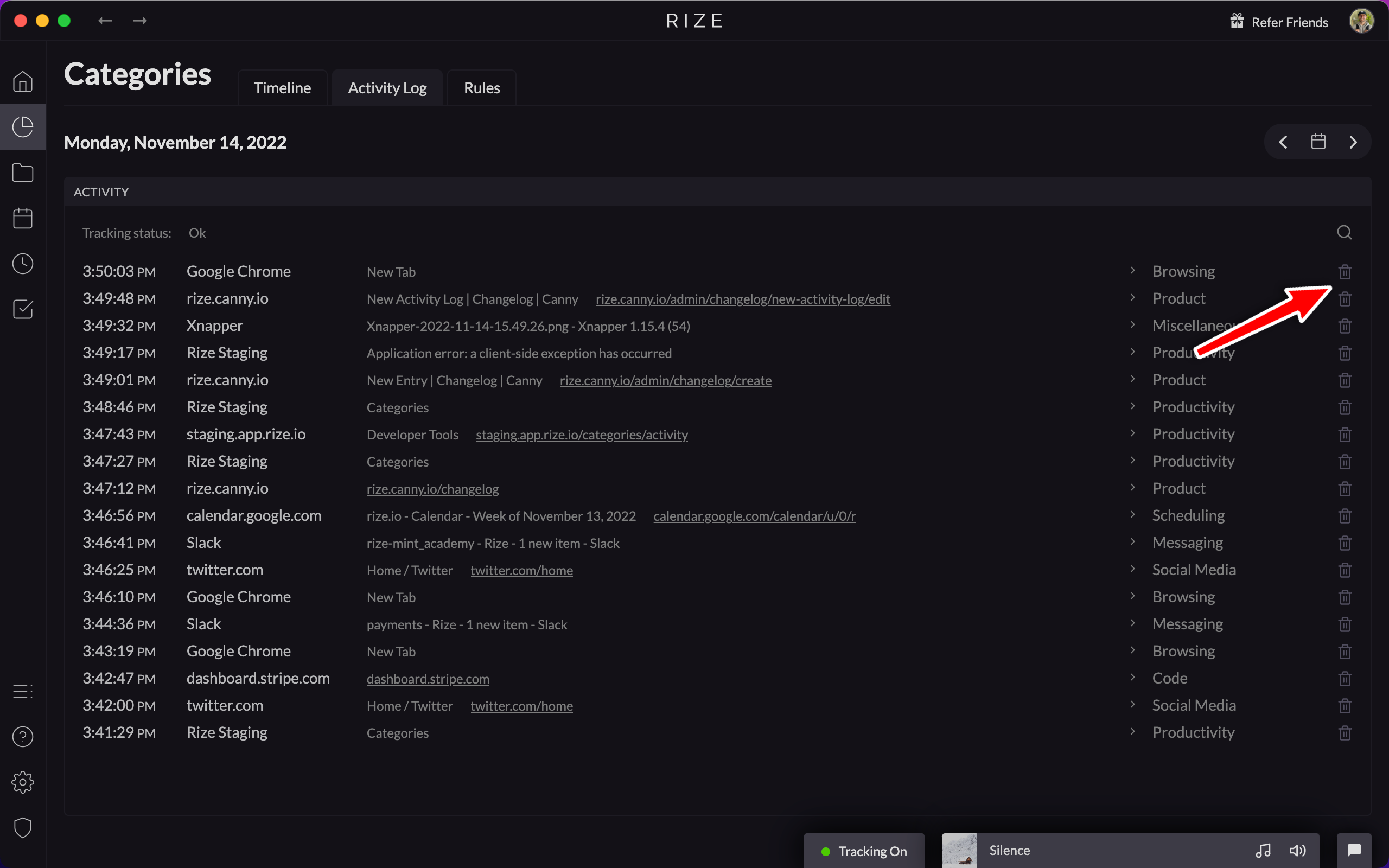Image resolution: width=1389 pixels, height=868 pixels.
Task: Open the checkbox Tasks sidebar icon
Action: 23,309
